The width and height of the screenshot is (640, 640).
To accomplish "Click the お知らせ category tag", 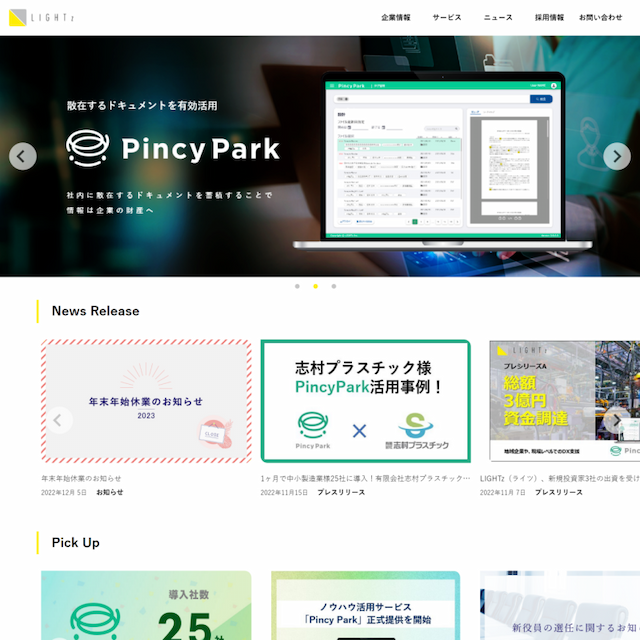I will 109,492.
